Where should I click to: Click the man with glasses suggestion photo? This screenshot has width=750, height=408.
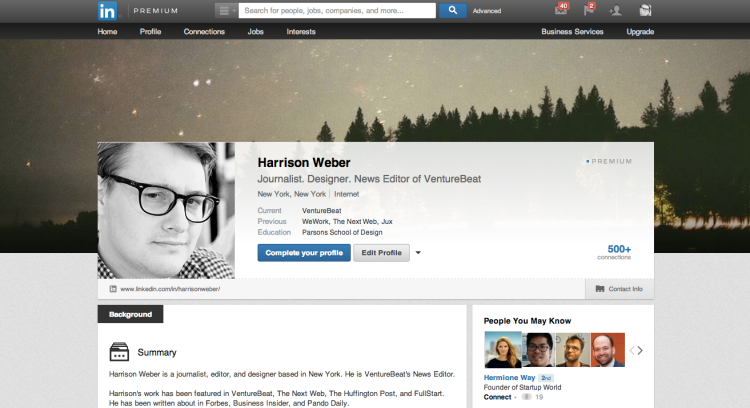(539, 350)
